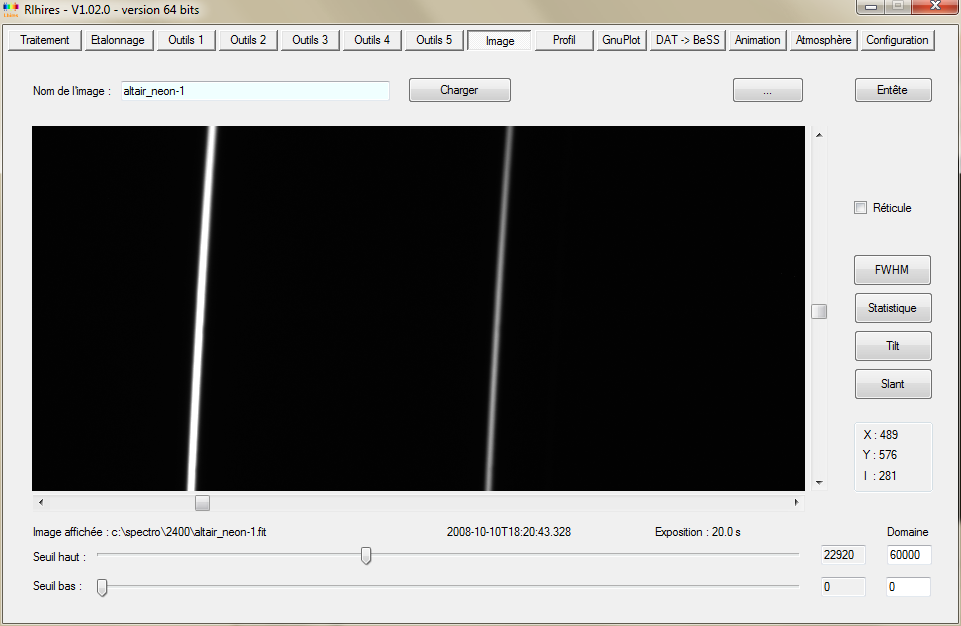Image resolution: width=961 pixels, height=626 pixels.
Task: Click the 'X : 489' coordinate readout
Action: coord(881,435)
